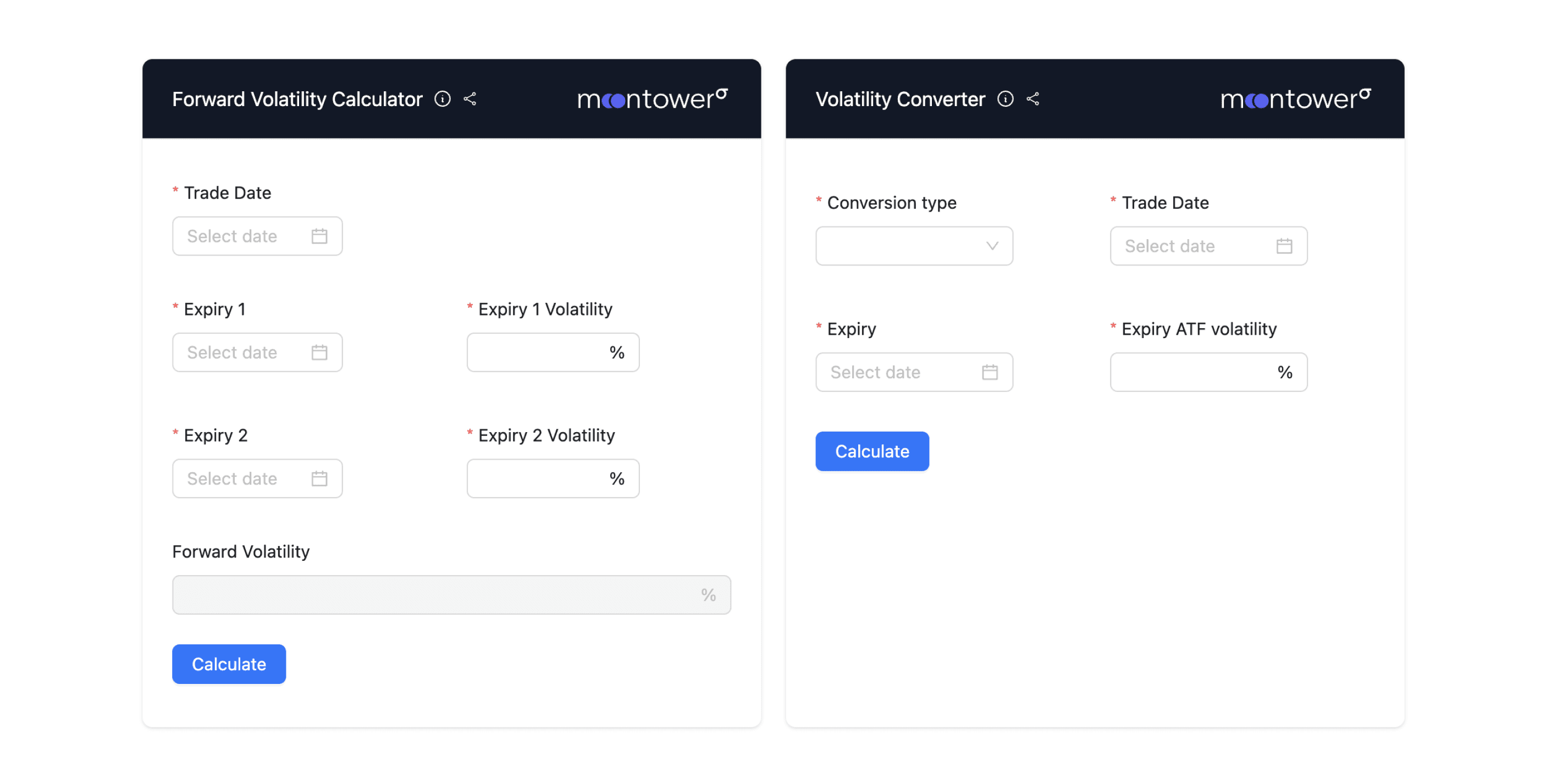This screenshot has width=1546, height=784.
Task: Click calendar icon in Converter Trade Date field
Action: coord(1284,246)
